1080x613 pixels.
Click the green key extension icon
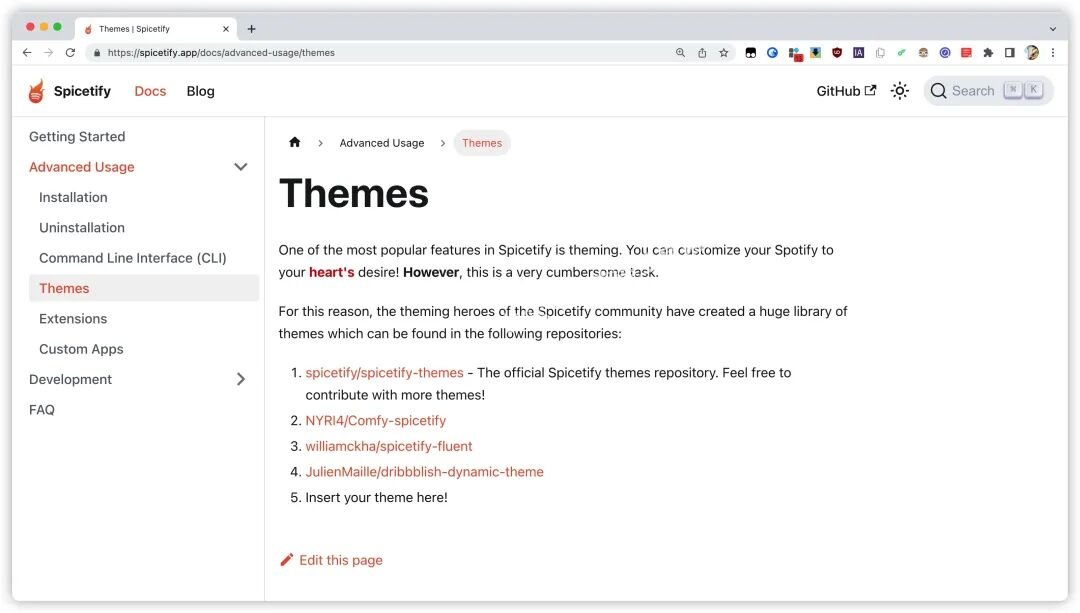(902, 52)
